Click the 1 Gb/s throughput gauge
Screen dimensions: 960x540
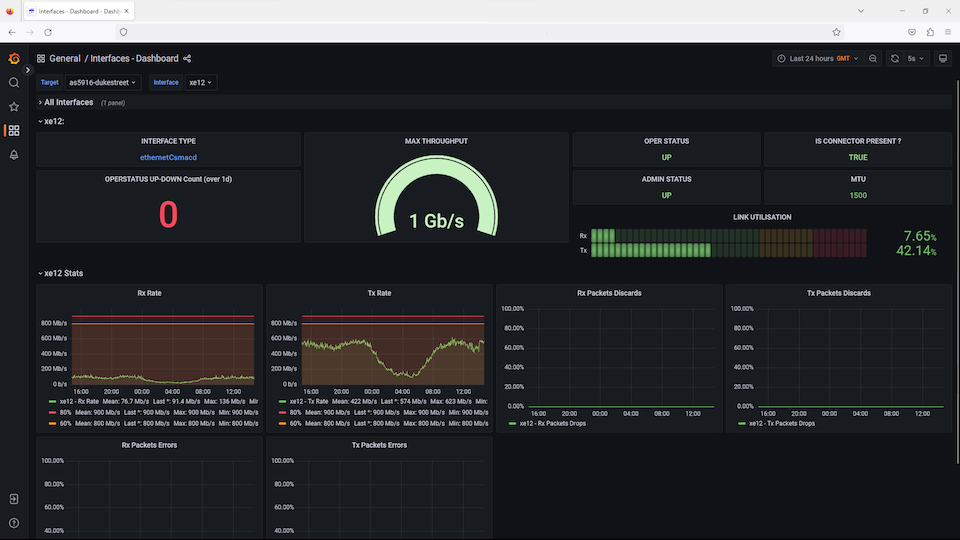436,197
